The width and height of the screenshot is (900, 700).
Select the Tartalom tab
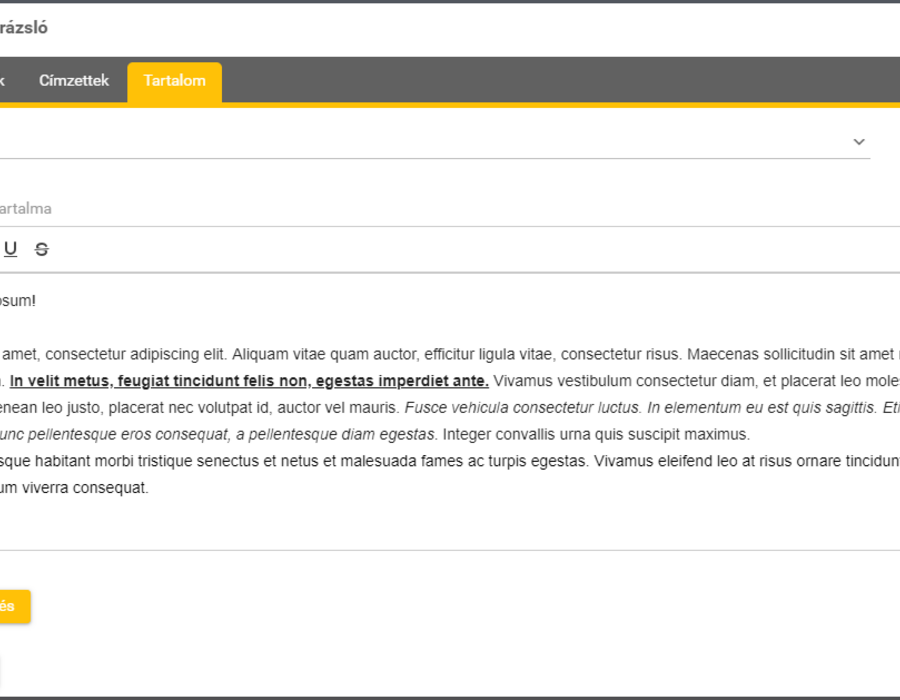174,81
